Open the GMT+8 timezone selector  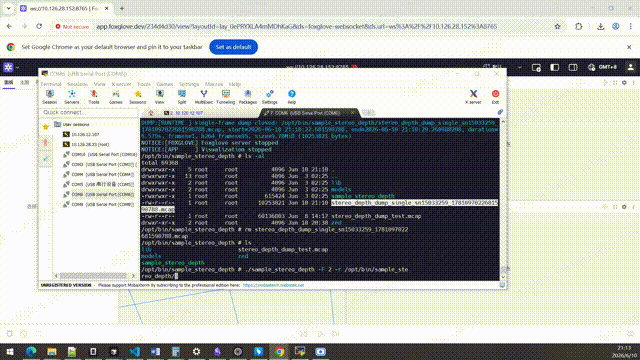(602, 67)
